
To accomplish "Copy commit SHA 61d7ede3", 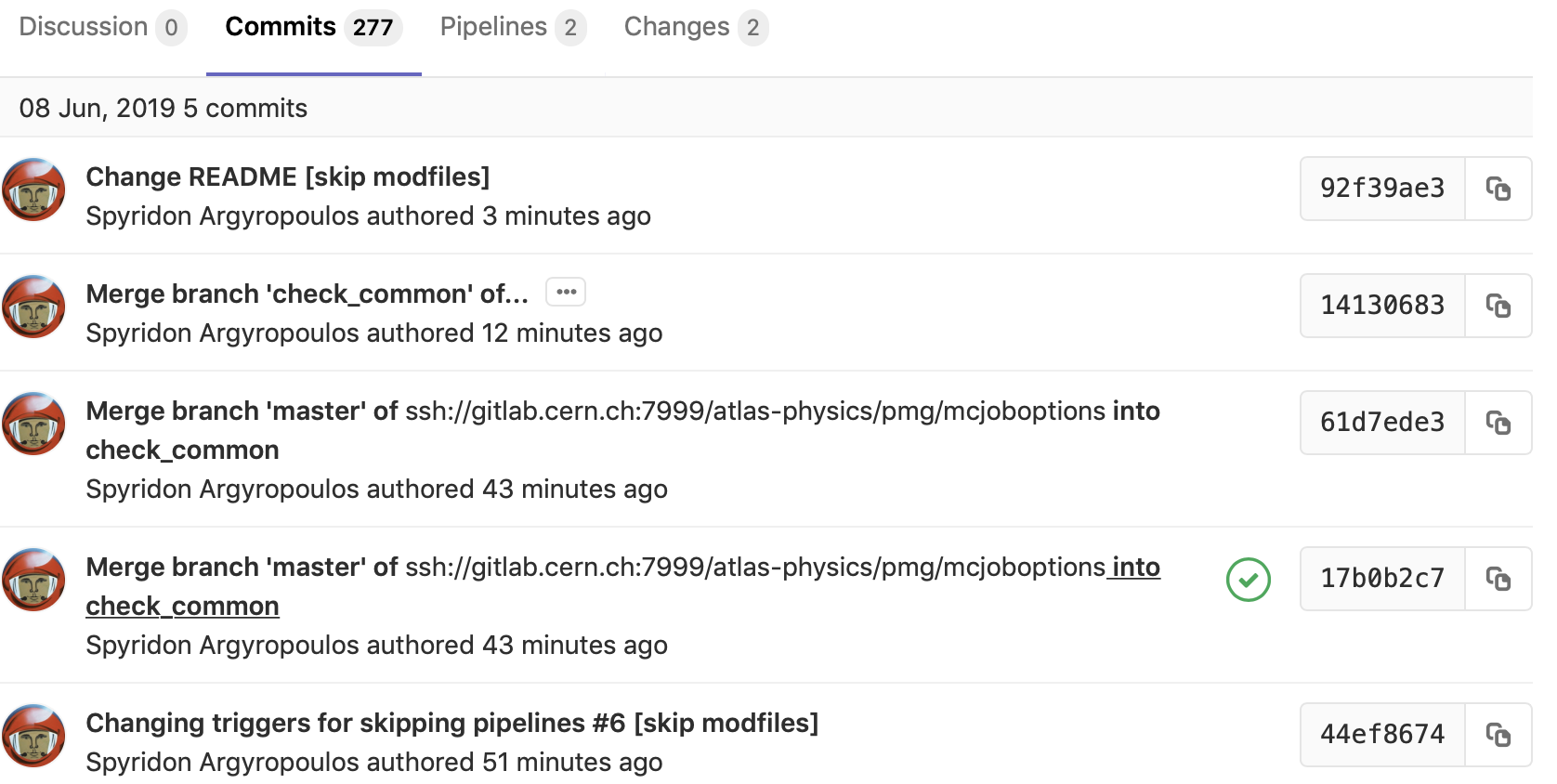I will (1498, 423).
